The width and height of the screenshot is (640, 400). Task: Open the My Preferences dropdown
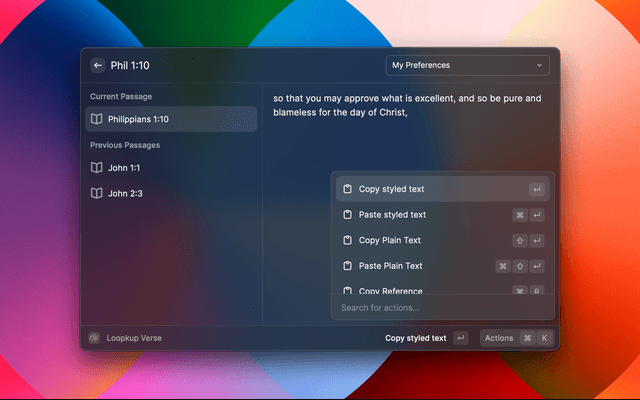tap(467, 66)
